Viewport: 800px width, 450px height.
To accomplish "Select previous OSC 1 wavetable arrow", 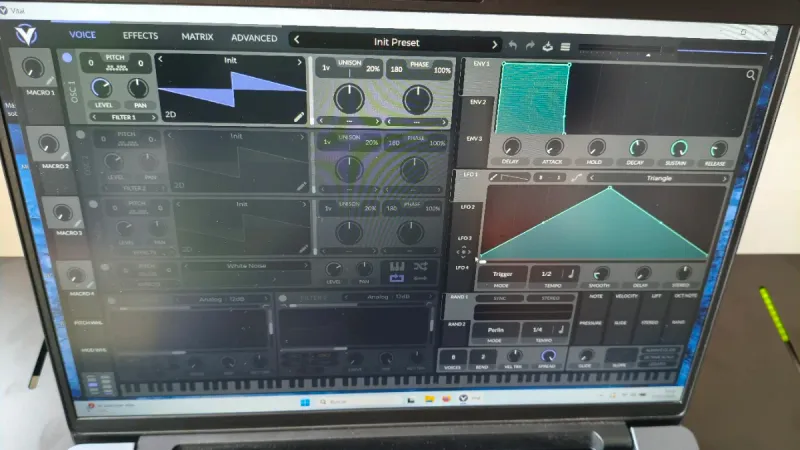I will (x=160, y=59).
